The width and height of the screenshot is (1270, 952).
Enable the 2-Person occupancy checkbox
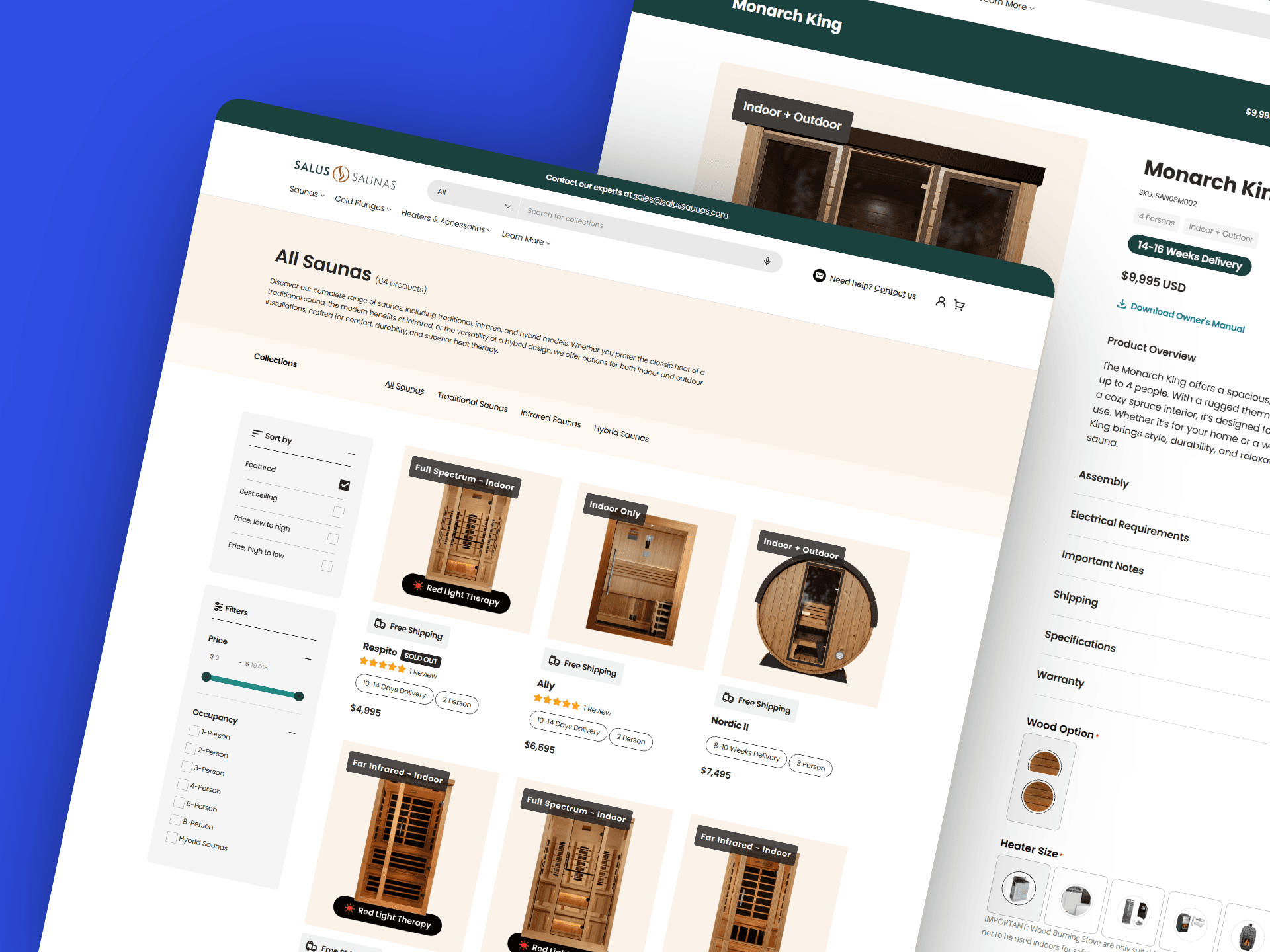coord(190,748)
